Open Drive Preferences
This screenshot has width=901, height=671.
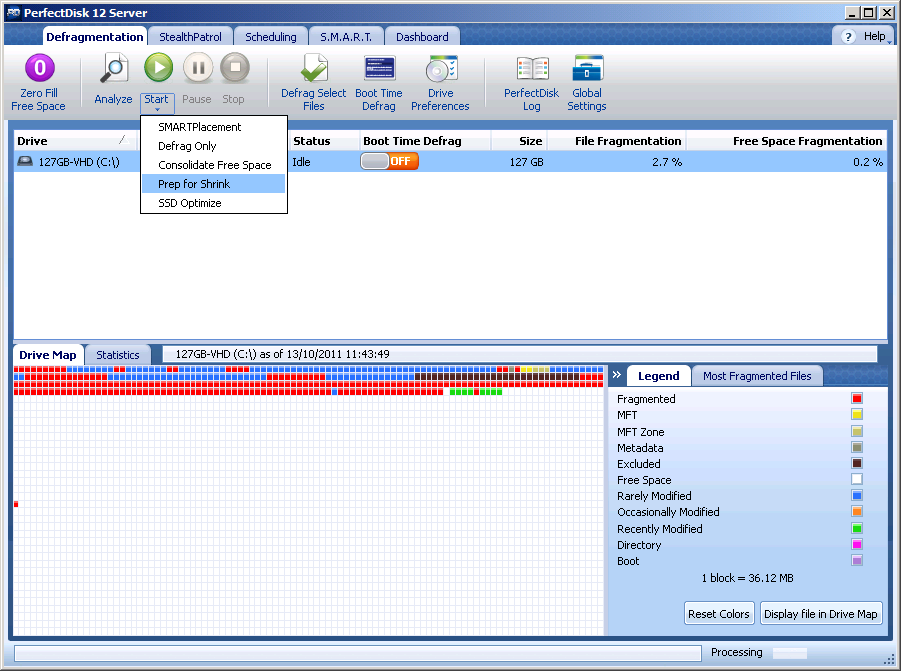coord(440,83)
